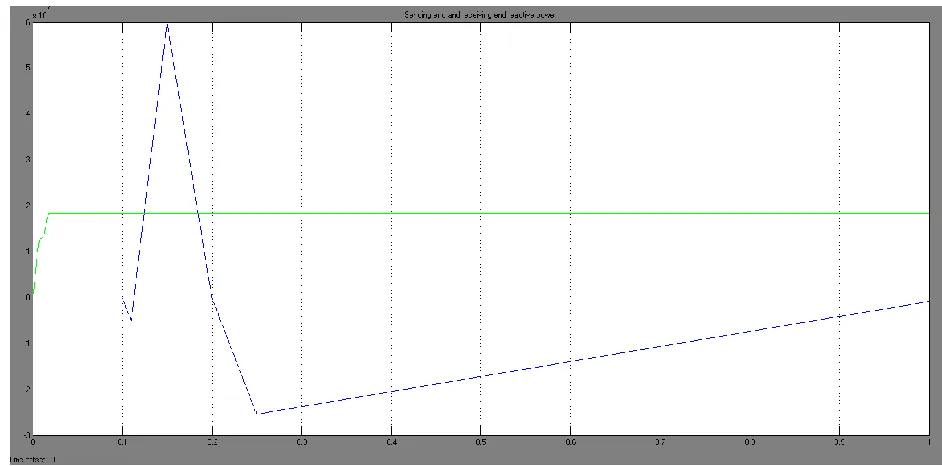Click the x-axis tick label 0.5
Viewport: 942px width, 466px height.
[x=481, y=443]
